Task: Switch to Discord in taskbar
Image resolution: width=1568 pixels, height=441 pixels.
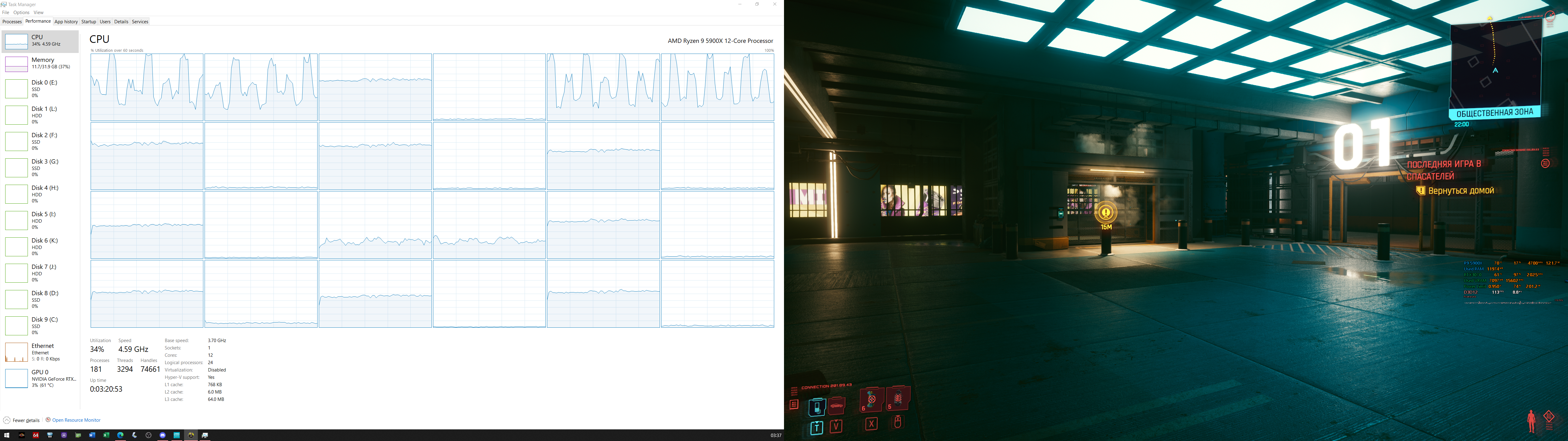Action: (x=163, y=435)
